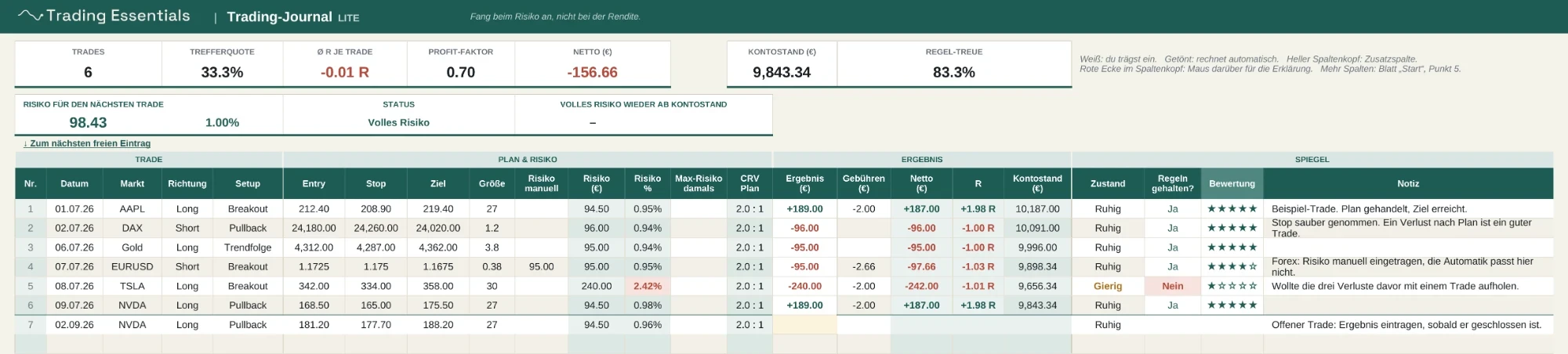Select the 'Regeln gehalten?' column header
The height and width of the screenshot is (354, 1568).
(x=1172, y=183)
